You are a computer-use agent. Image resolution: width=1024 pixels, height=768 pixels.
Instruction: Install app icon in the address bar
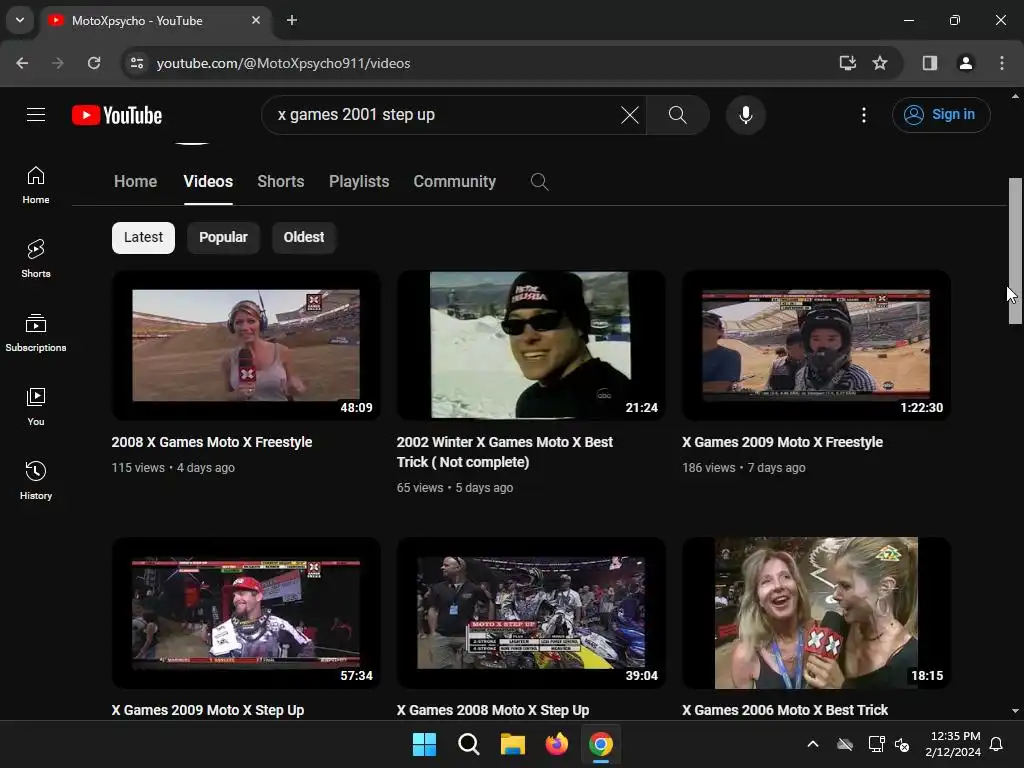click(x=848, y=63)
